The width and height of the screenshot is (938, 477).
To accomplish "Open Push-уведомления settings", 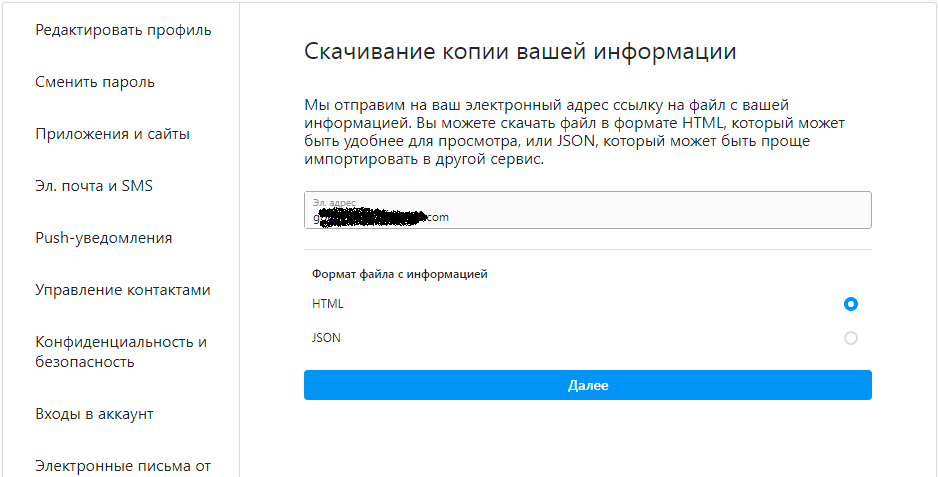I will pos(104,238).
